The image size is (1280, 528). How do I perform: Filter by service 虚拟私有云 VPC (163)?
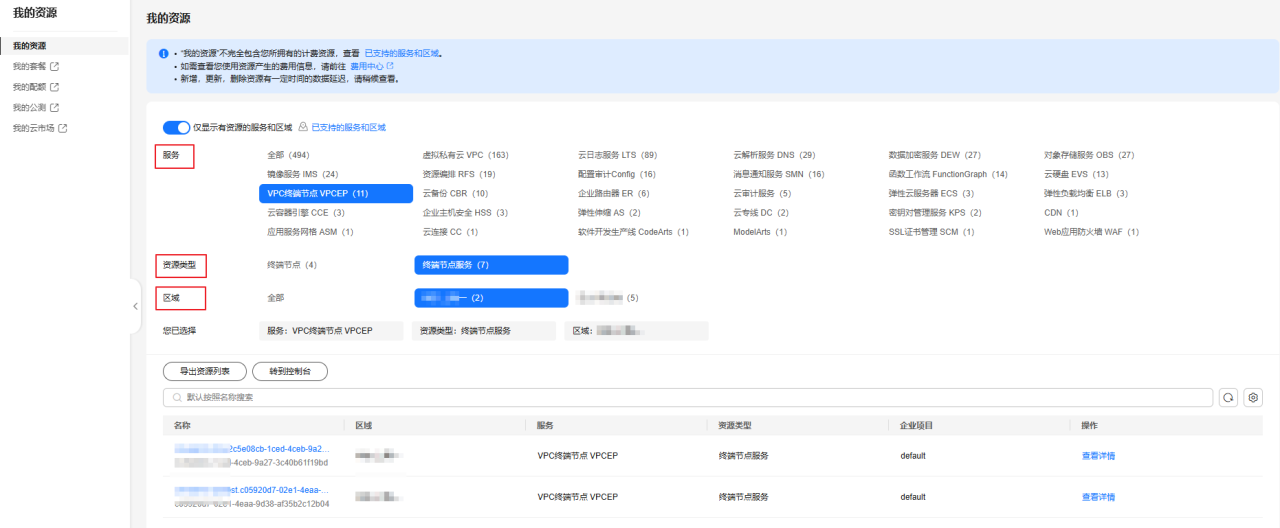465,155
